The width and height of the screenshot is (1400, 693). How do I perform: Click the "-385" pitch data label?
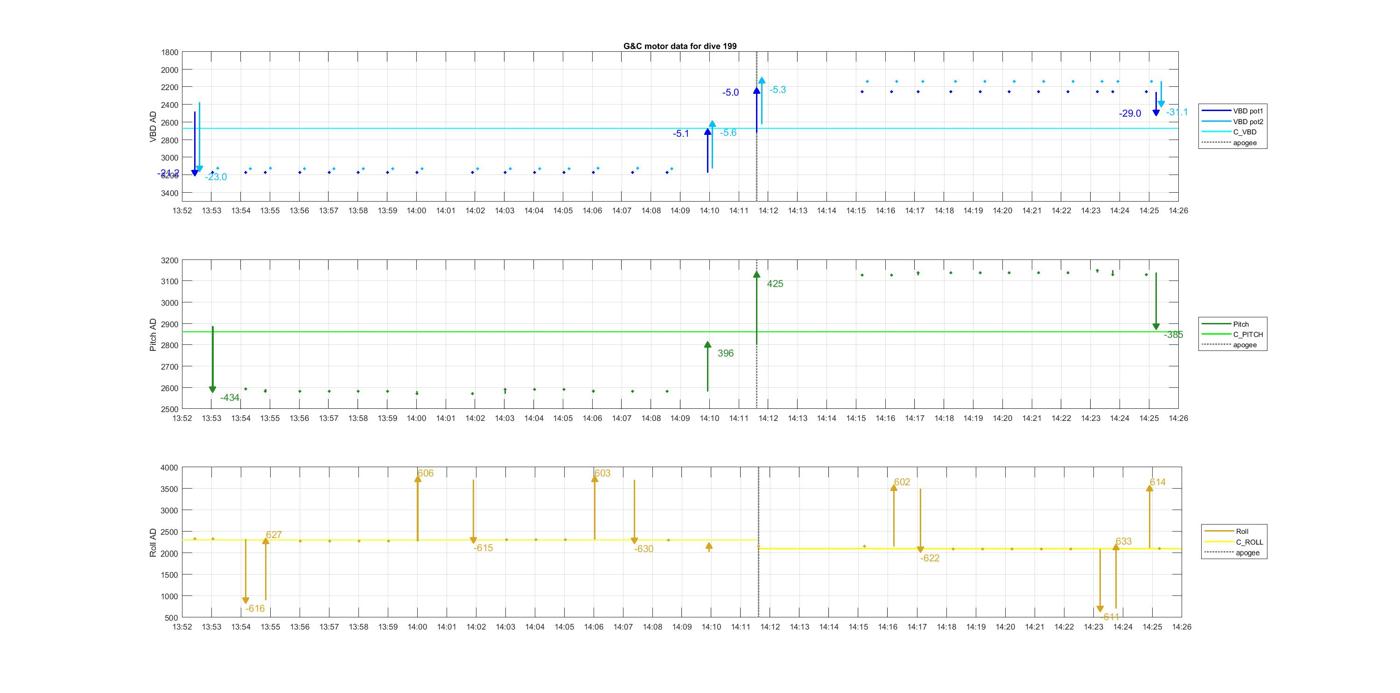click(1173, 335)
